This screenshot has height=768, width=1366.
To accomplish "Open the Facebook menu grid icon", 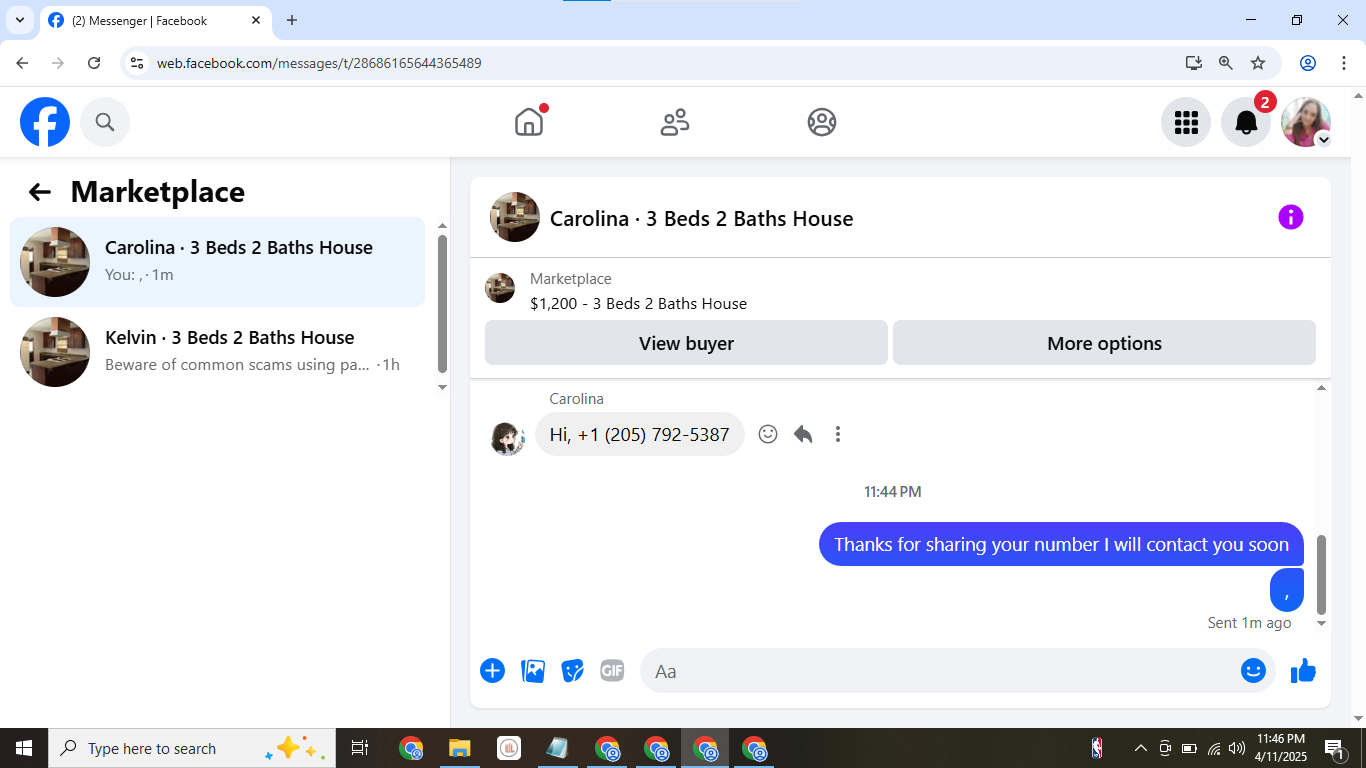I will pyautogui.click(x=1186, y=122).
